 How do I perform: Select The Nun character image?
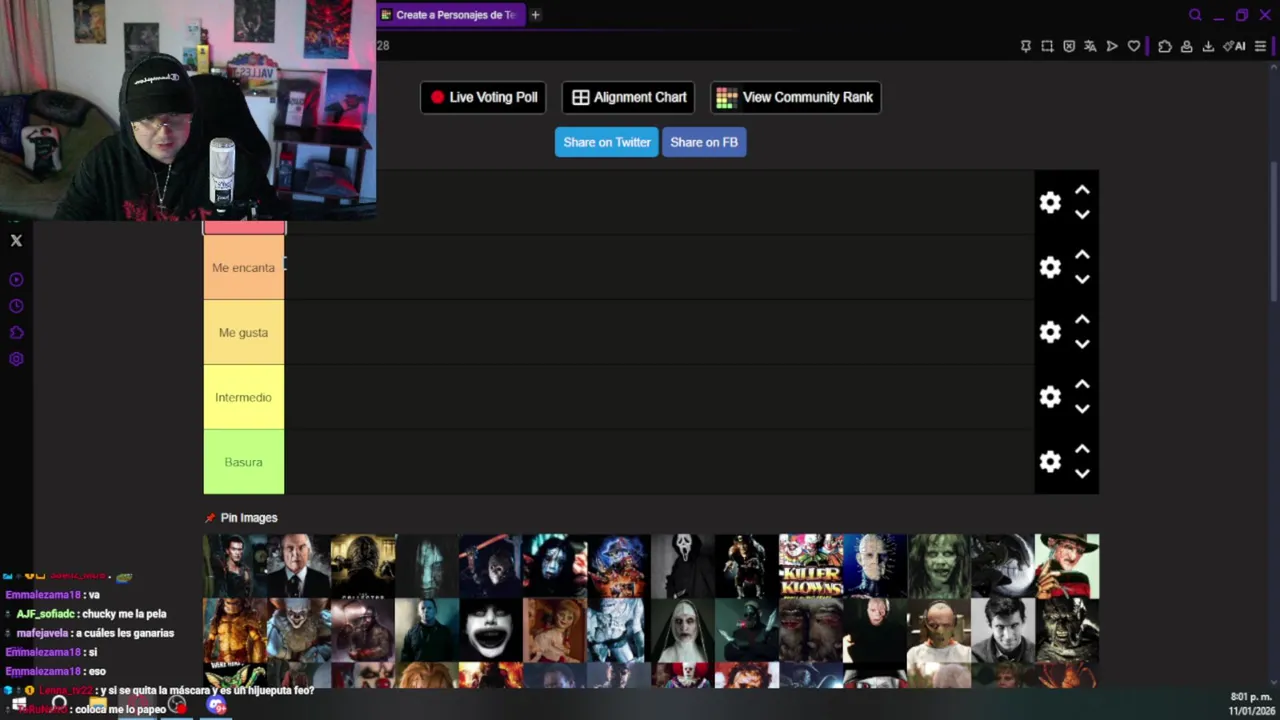click(683, 631)
